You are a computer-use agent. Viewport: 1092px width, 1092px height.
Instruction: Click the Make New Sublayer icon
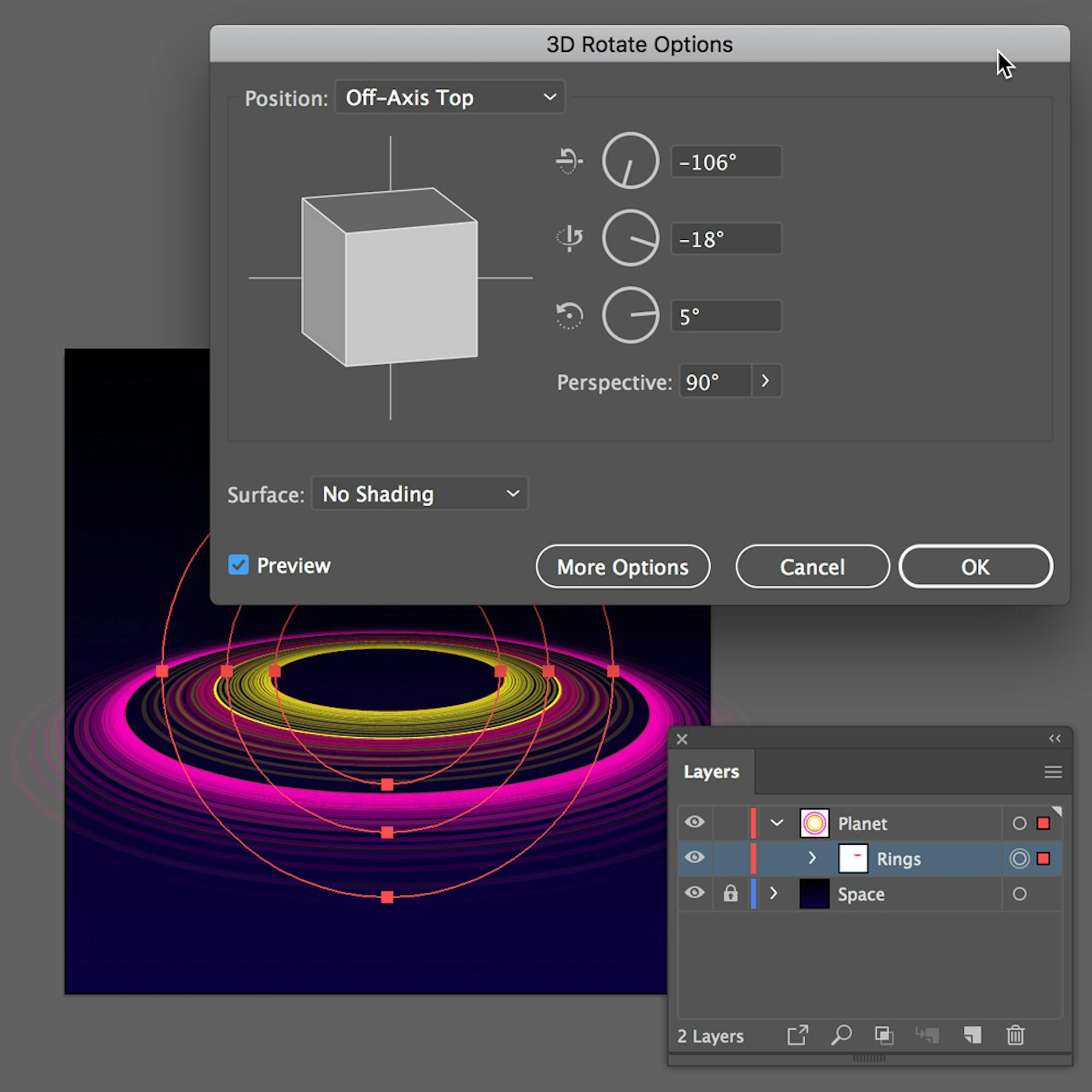click(928, 1036)
